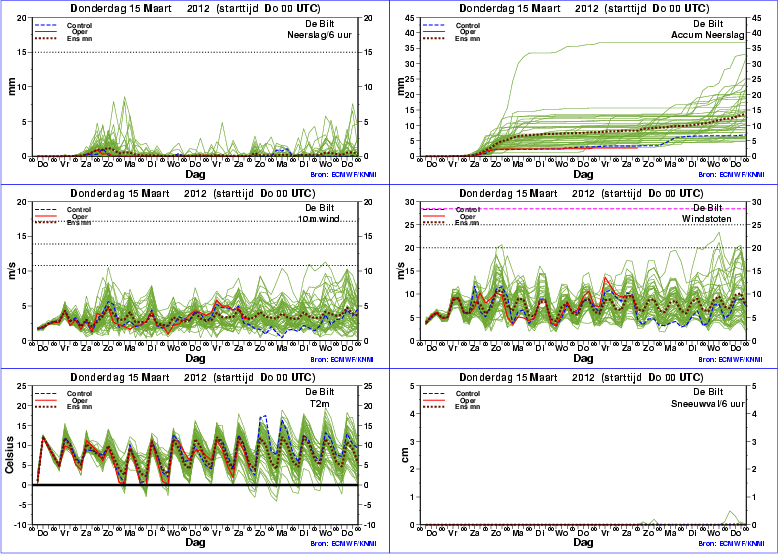Click the mm axis label on Neerslag/6 uur chart
Viewport: 778px width, 554px height.
point(11,87)
